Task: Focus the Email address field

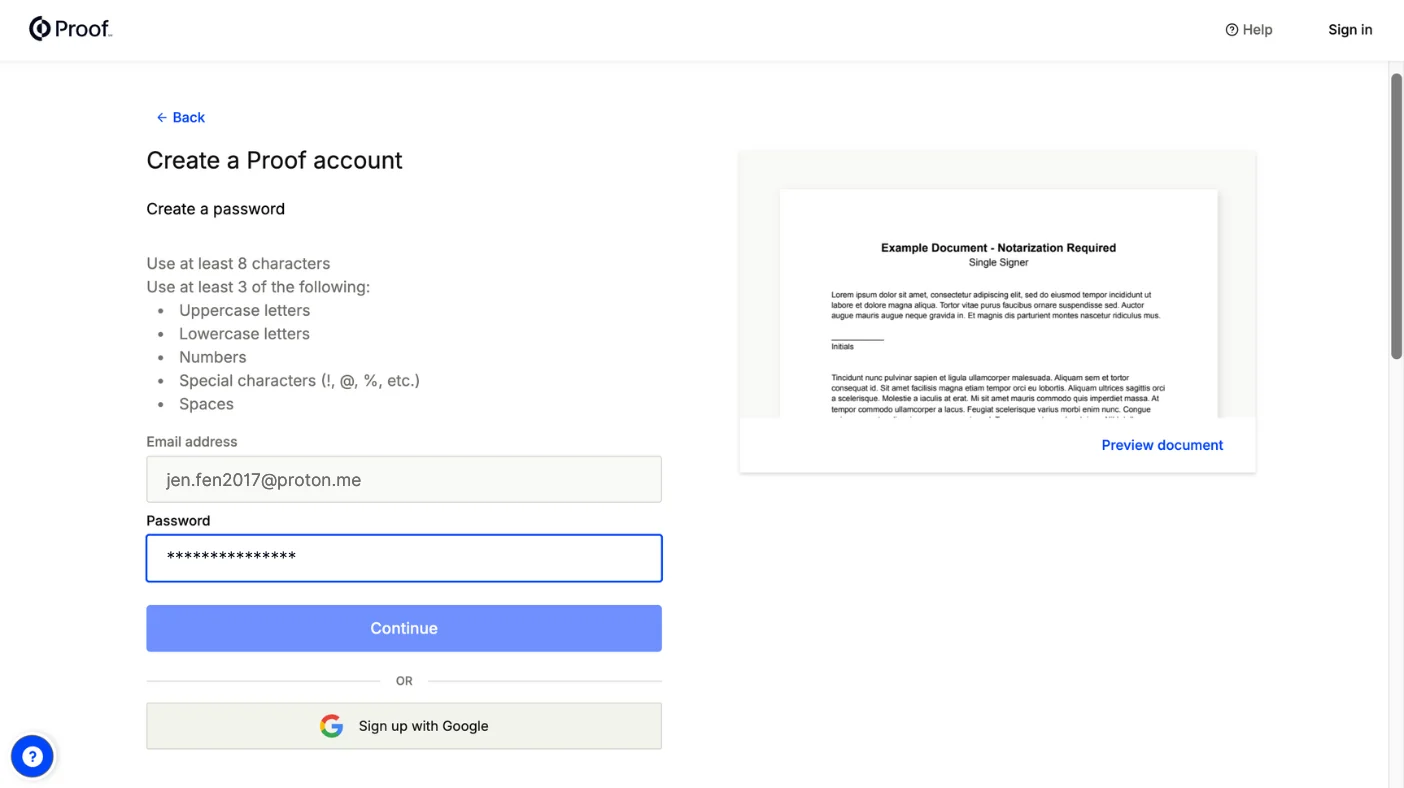Action: click(404, 480)
